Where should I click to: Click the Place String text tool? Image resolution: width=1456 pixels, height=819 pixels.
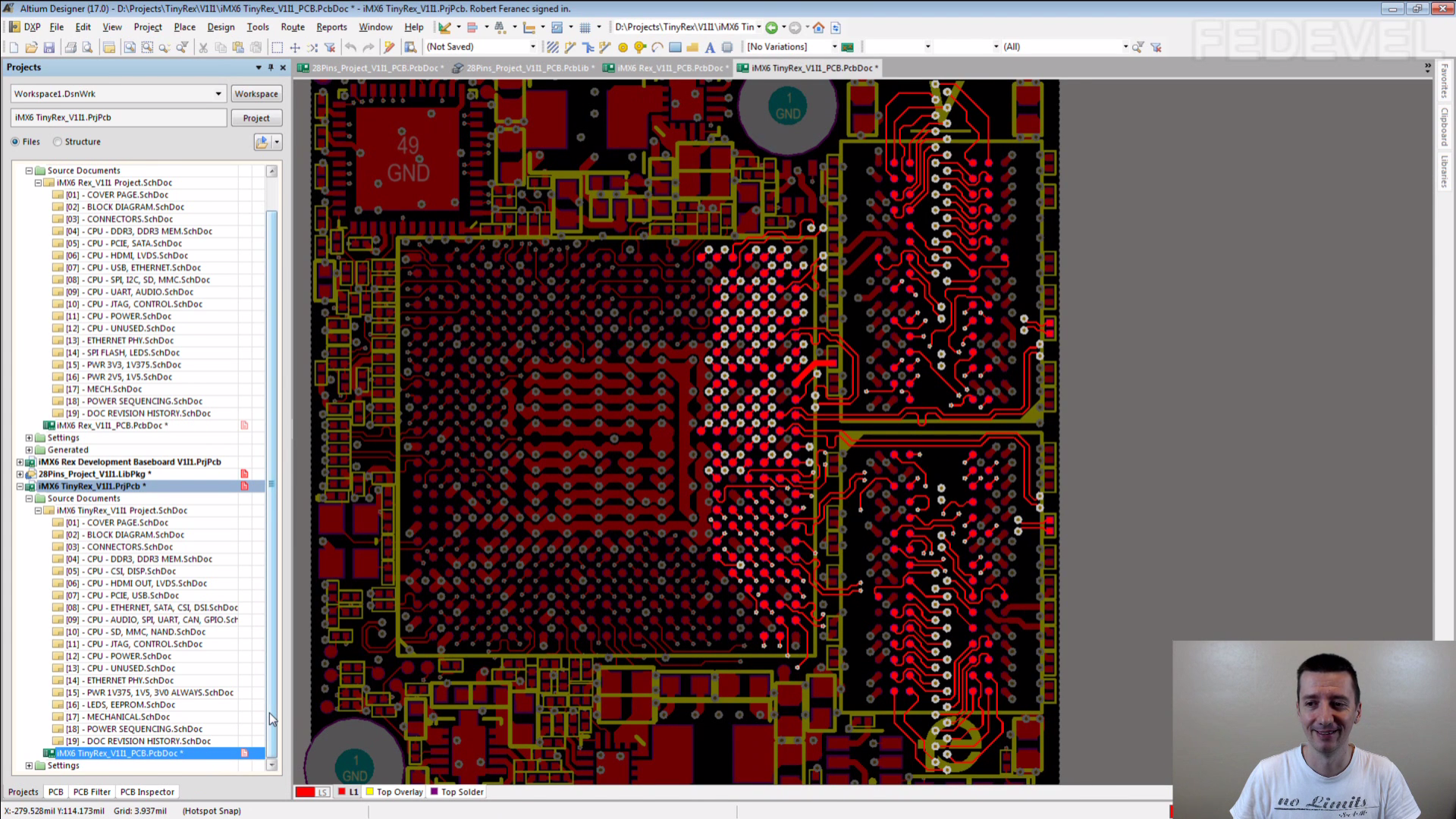pos(710,47)
